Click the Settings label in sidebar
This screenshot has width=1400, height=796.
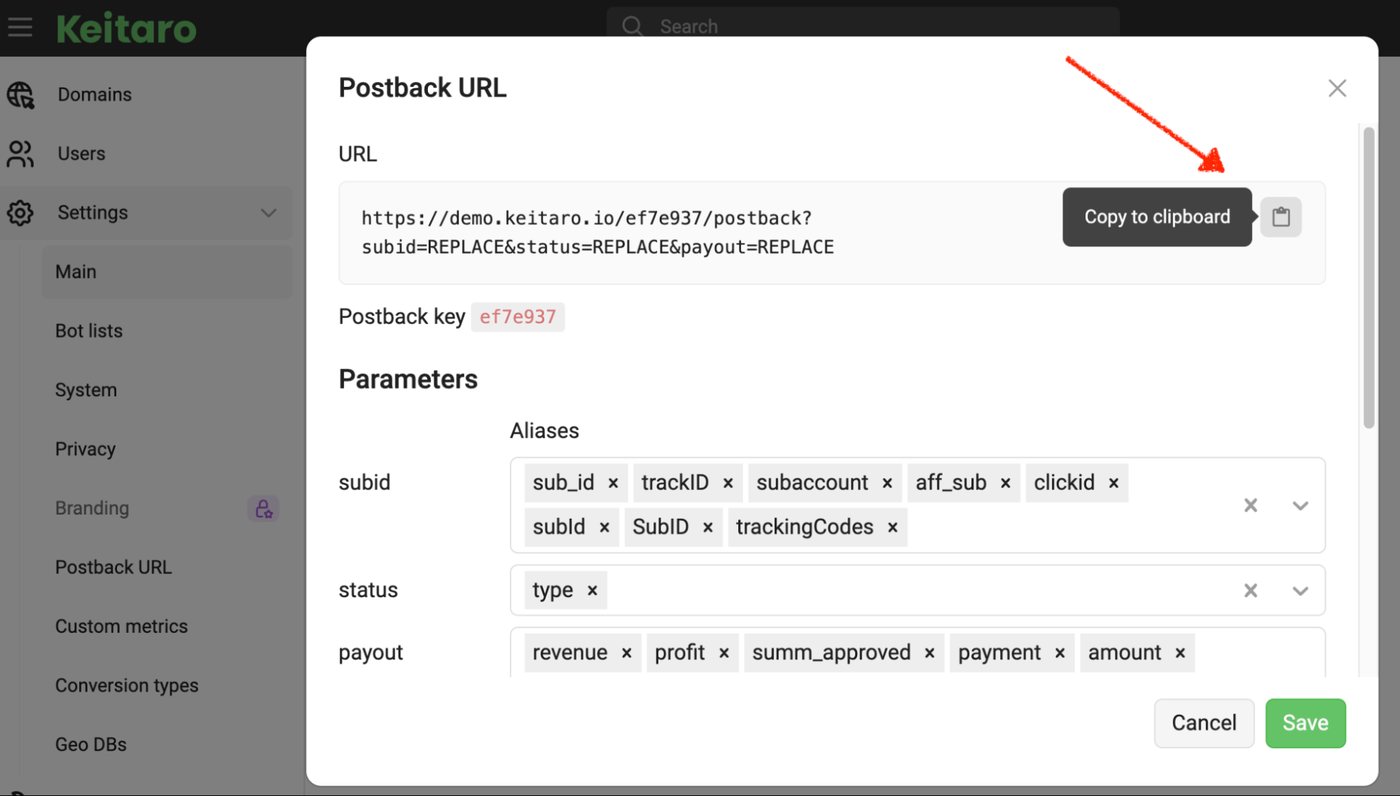point(93,213)
